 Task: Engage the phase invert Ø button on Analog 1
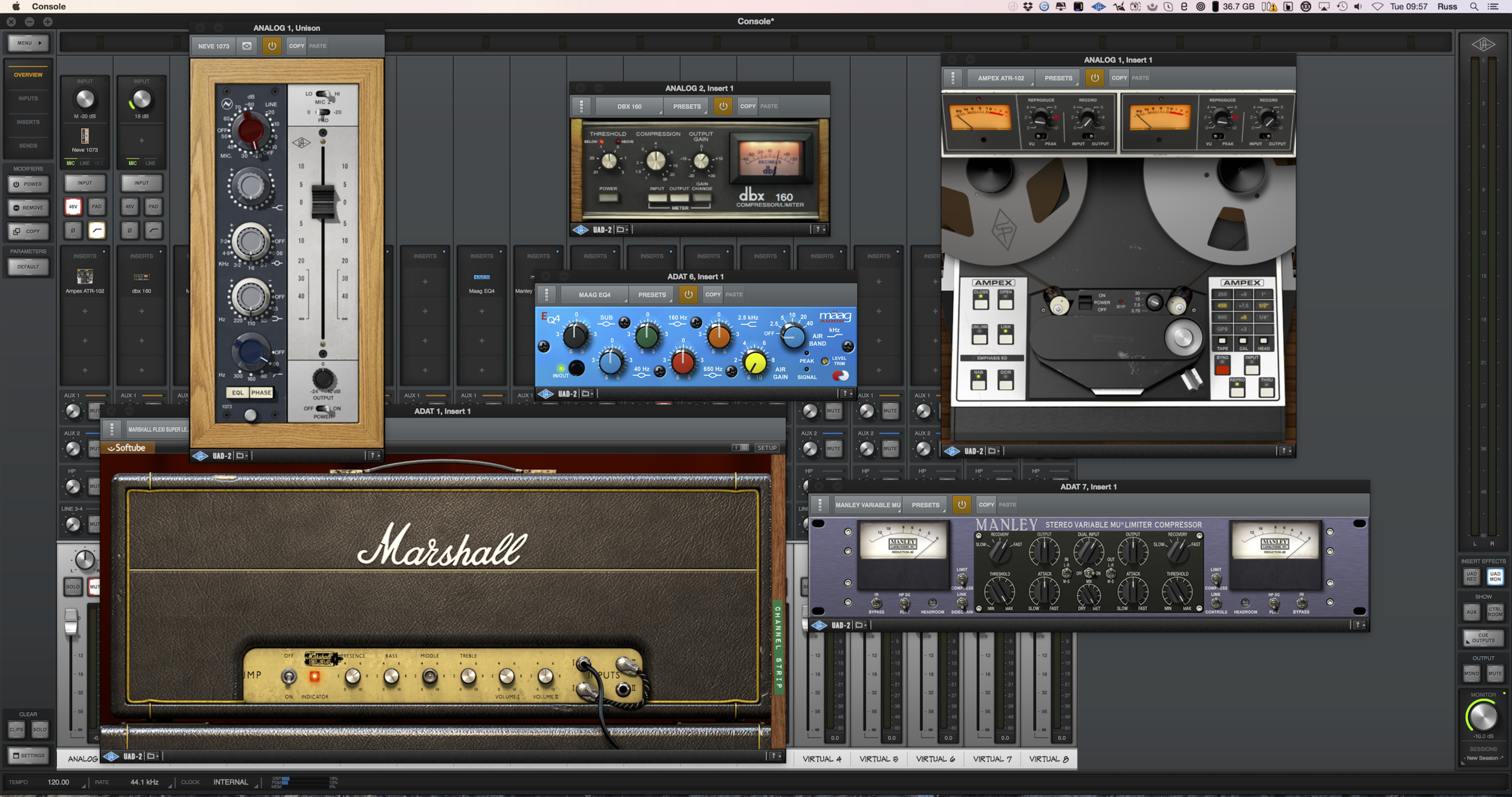coord(72,230)
